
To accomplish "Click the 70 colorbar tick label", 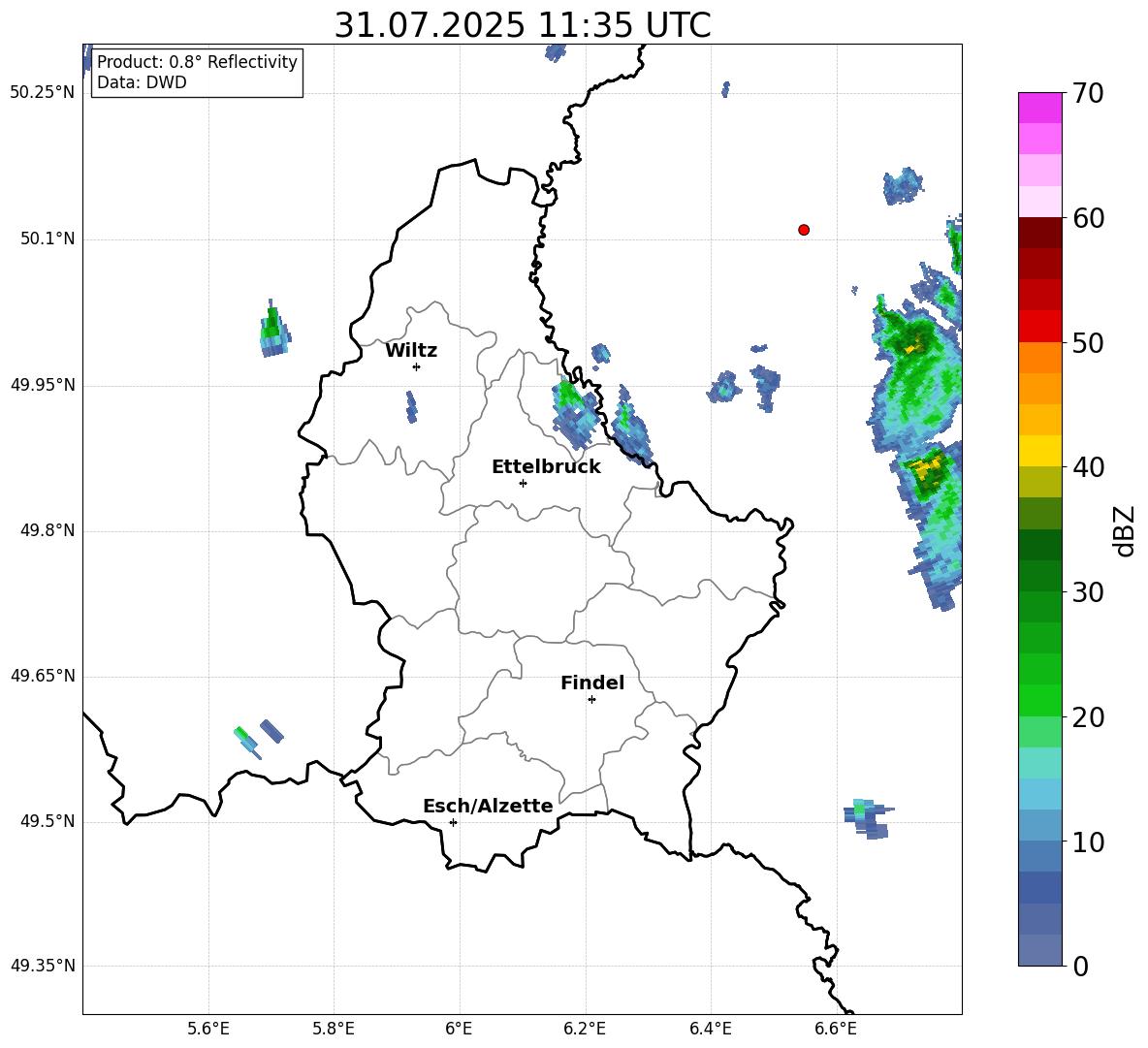I will coord(1087,93).
